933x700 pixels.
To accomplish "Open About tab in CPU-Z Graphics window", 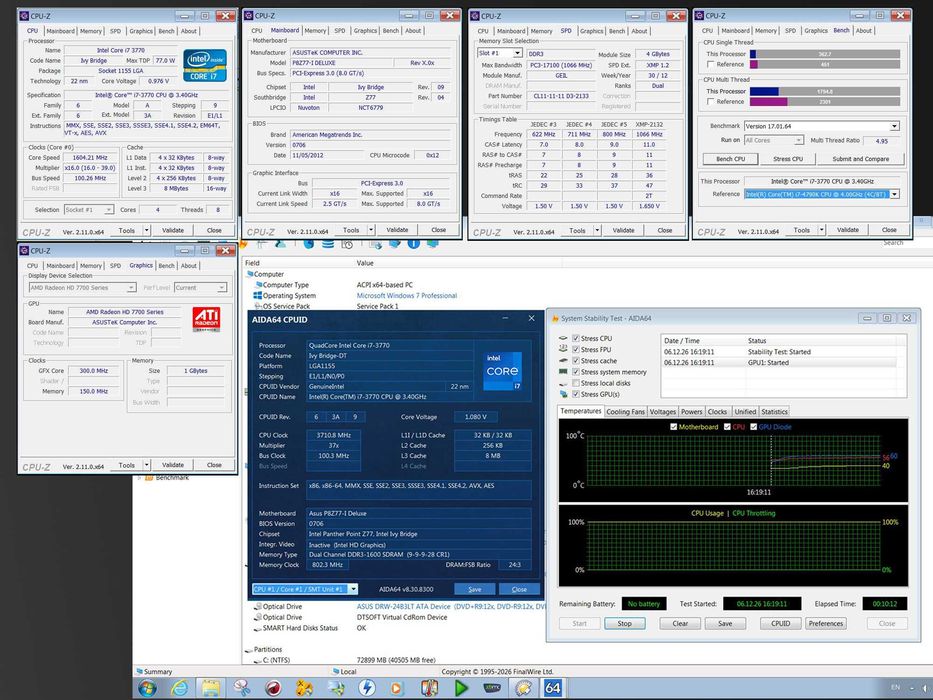I will (x=189, y=266).
